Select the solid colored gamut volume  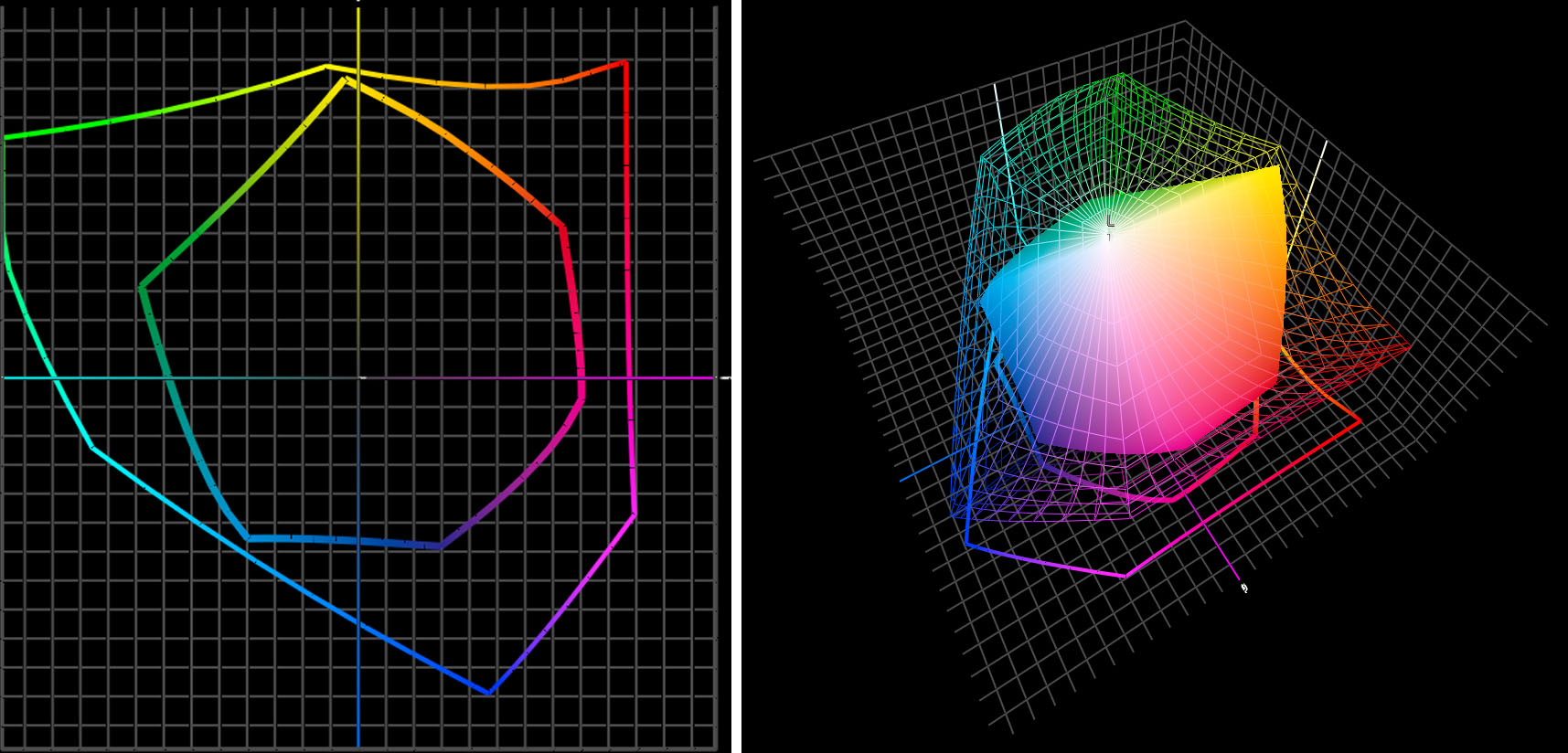[1134, 311]
